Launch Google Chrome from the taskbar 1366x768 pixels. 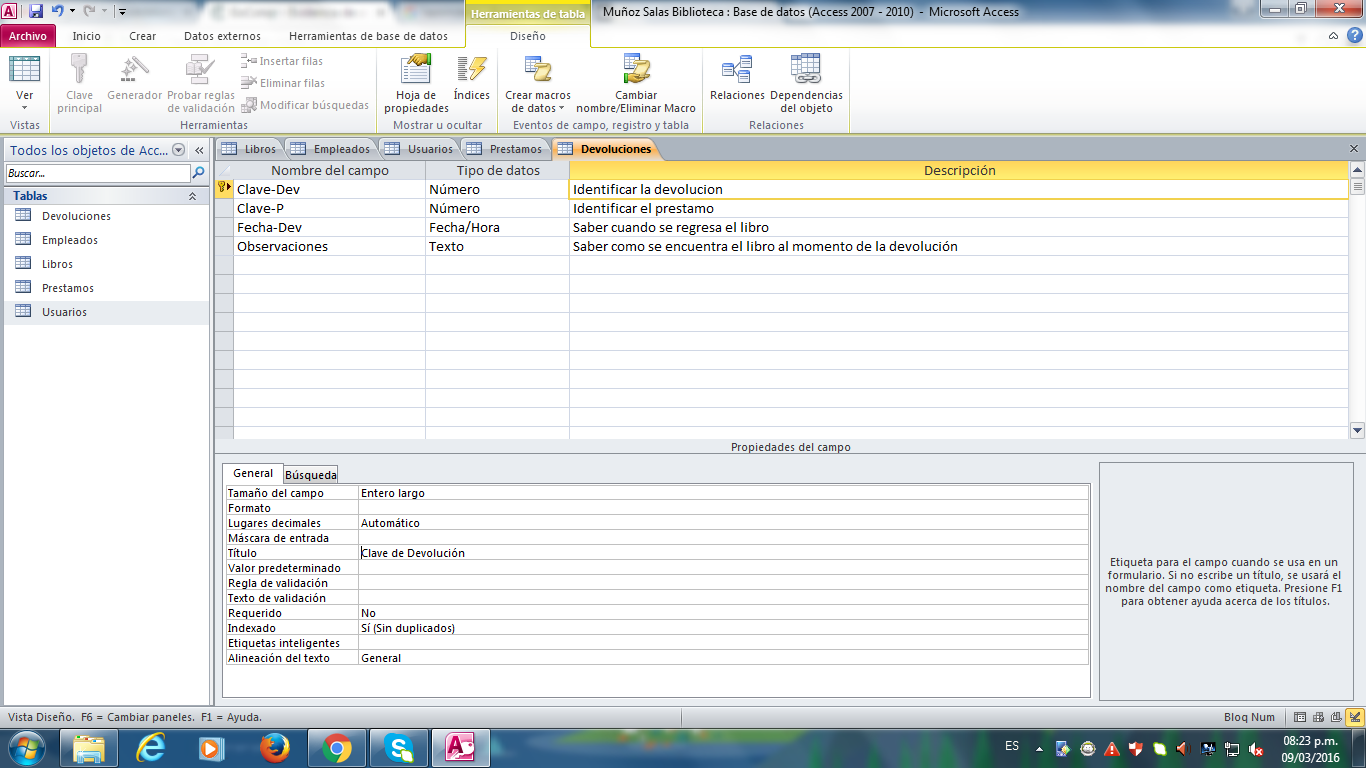pyautogui.click(x=337, y=748)
